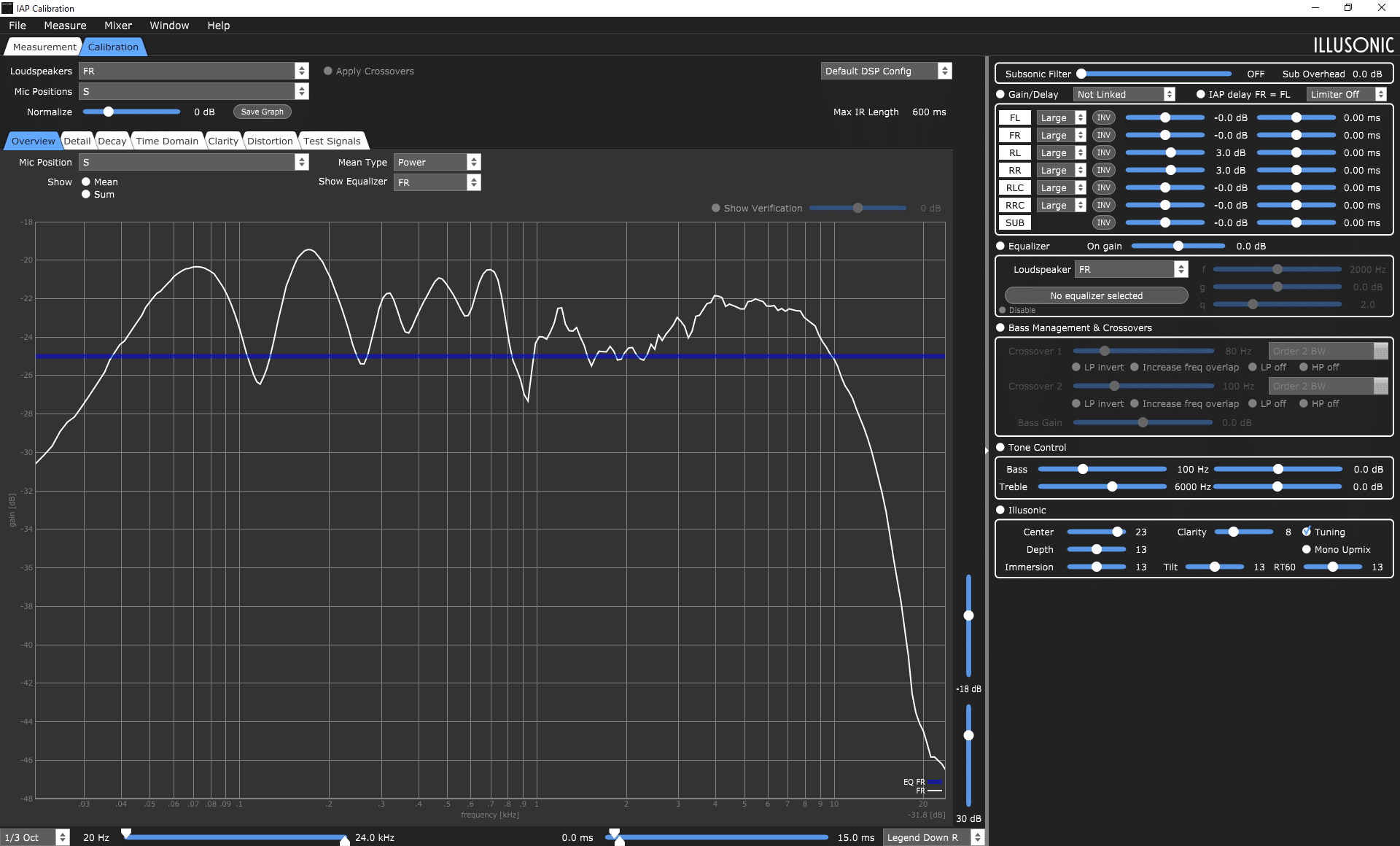Click the INV button for RL speaker

[x=1103, y=152]
